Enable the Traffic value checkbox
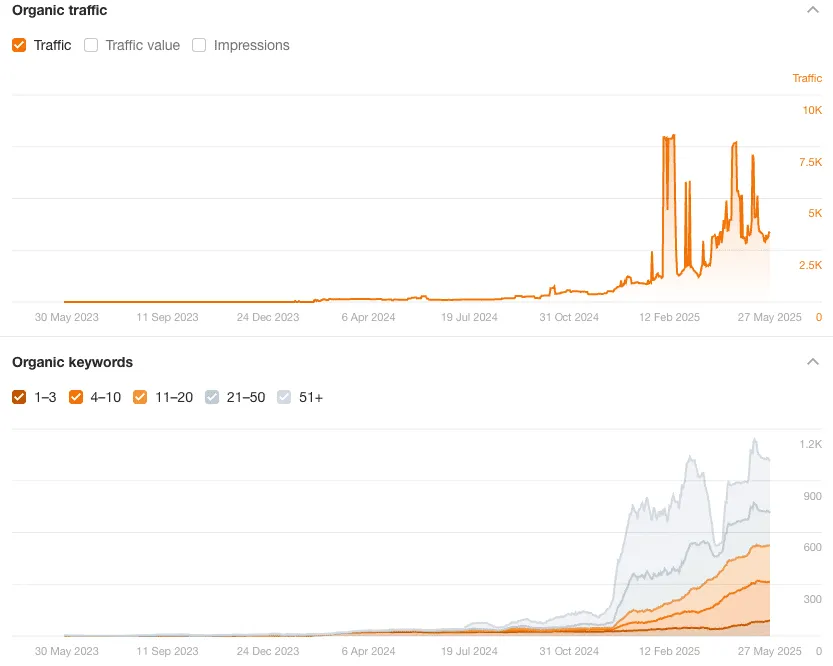 (90, 45)
